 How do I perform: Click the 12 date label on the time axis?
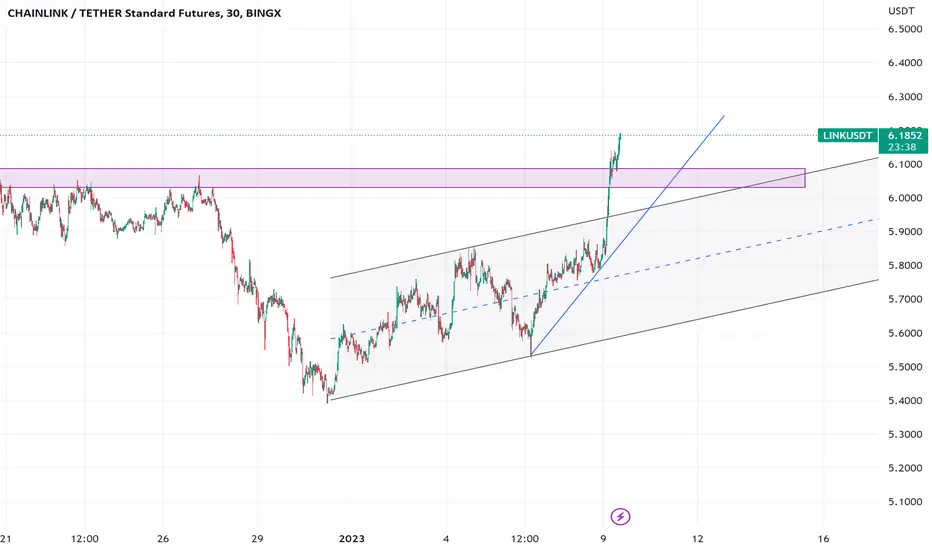697,539
